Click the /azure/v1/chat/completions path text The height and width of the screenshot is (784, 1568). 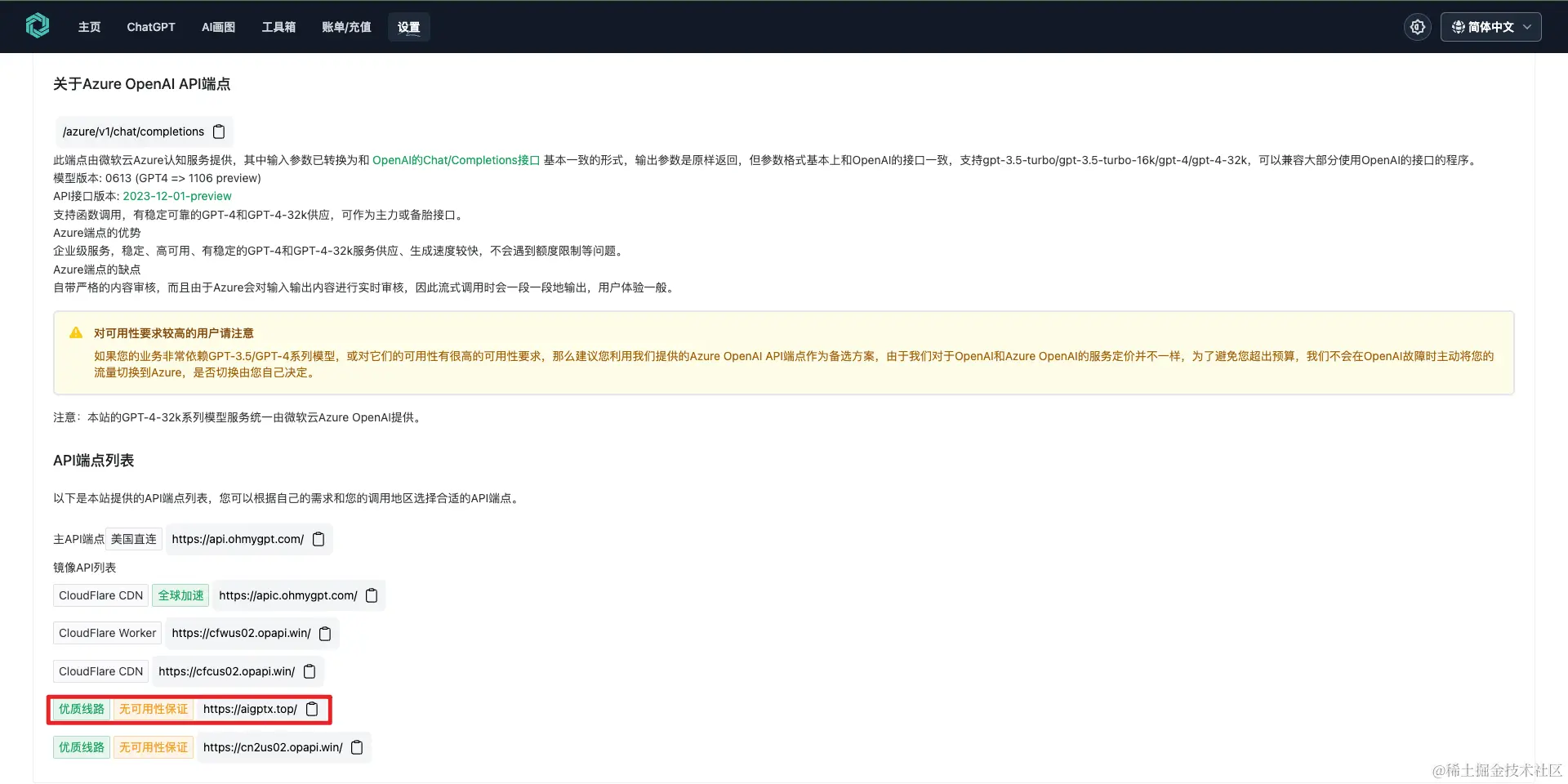(133, 131)
